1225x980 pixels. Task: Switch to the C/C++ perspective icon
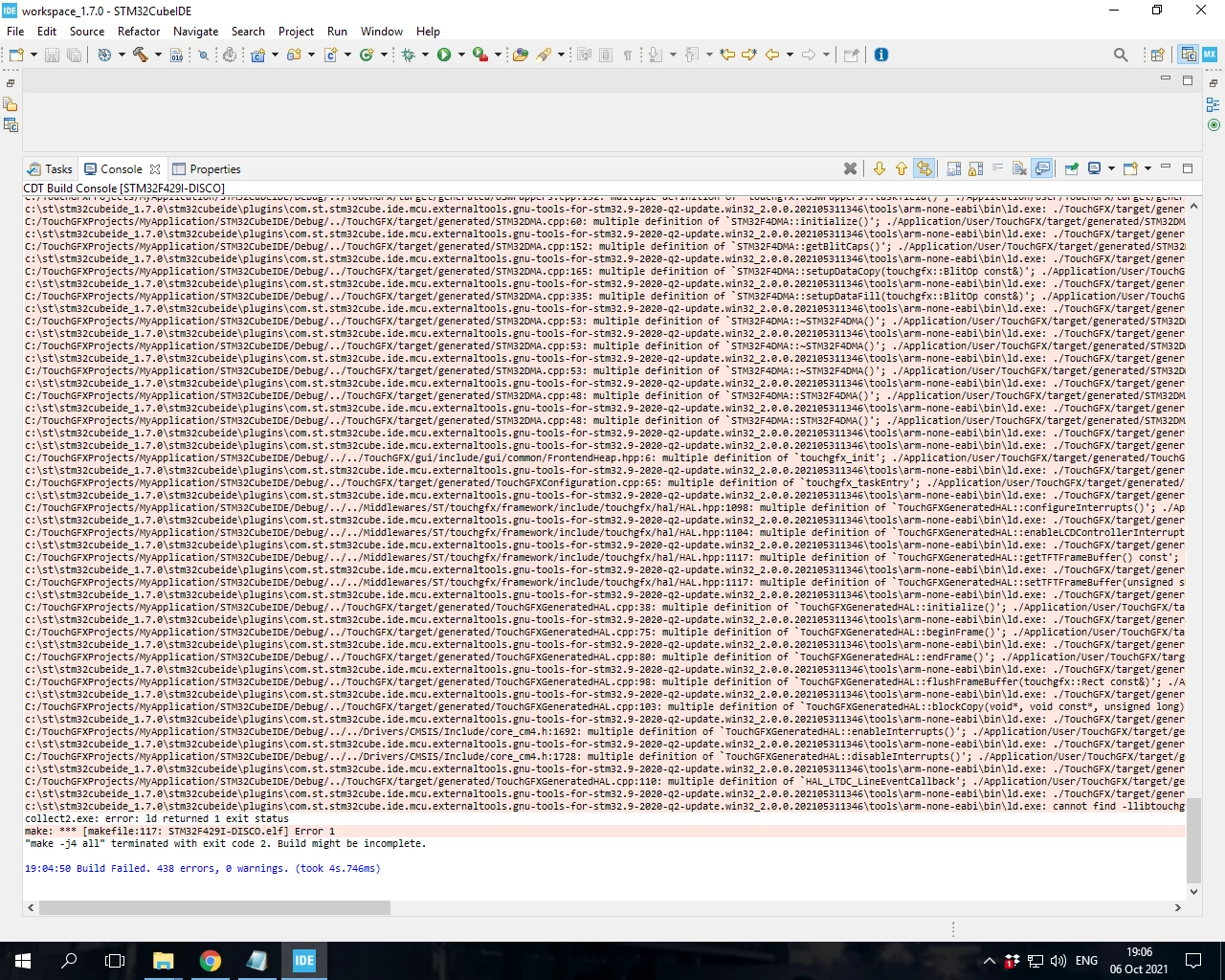coord(1189,55)
